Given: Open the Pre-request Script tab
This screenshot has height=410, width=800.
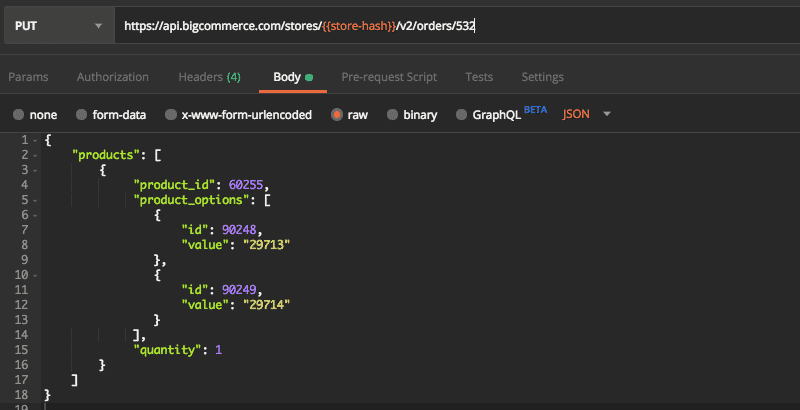Looking at the screenshot, I should 389,77.
